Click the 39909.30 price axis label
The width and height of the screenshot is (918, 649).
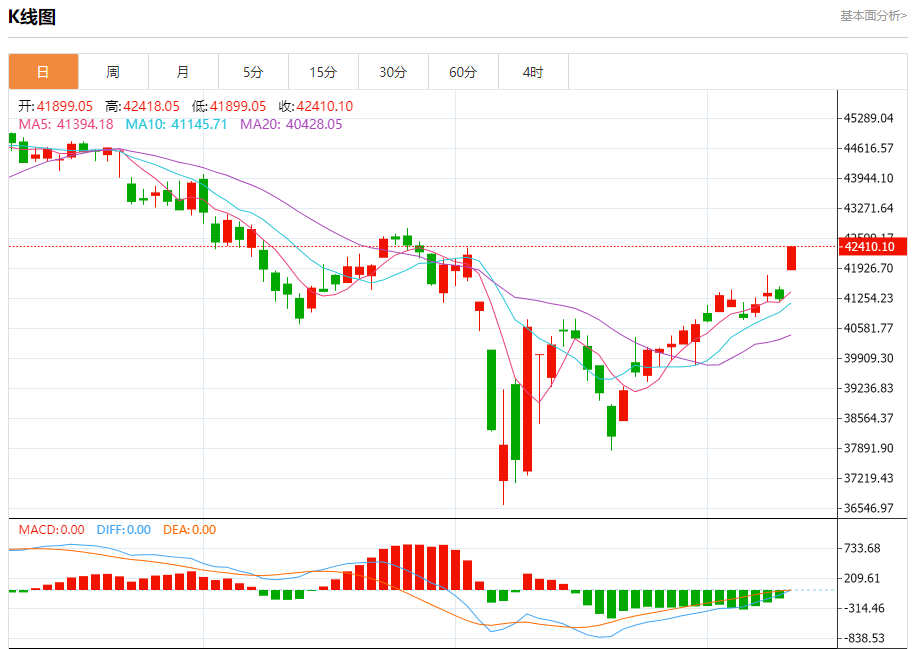[x=869, y=358]
